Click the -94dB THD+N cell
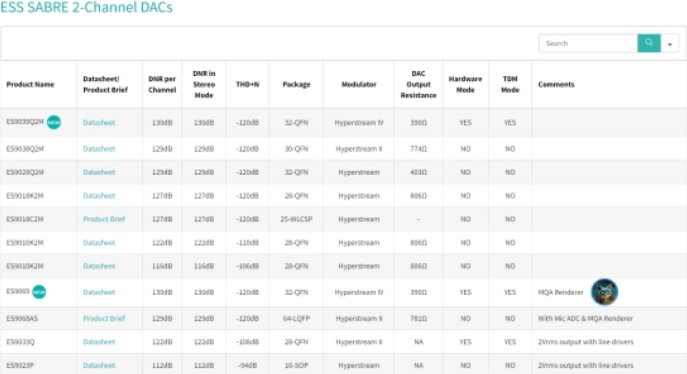687x374 pixels. coord(248,365)
